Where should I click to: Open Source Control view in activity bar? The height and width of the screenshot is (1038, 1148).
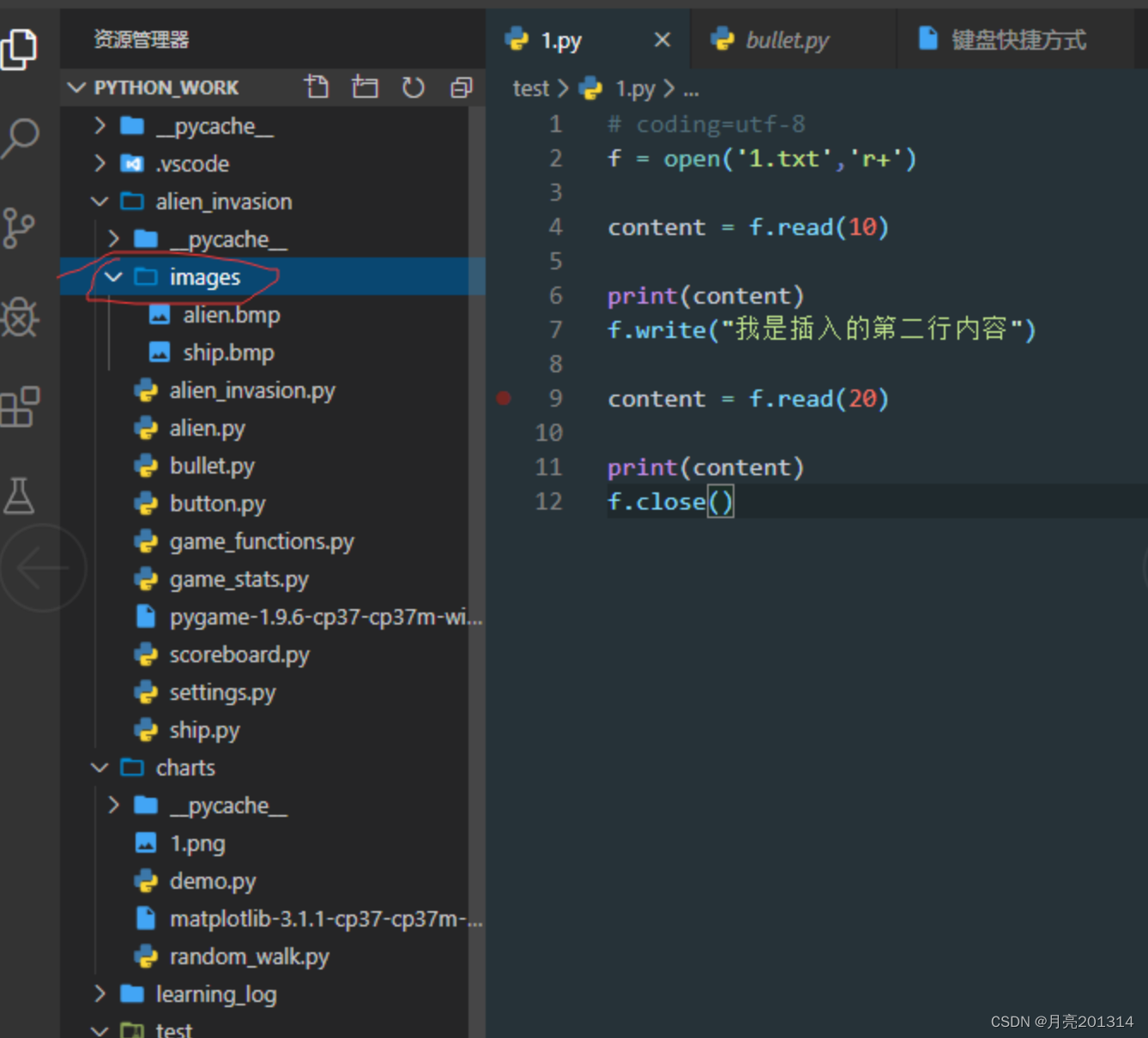click(19, 228)
